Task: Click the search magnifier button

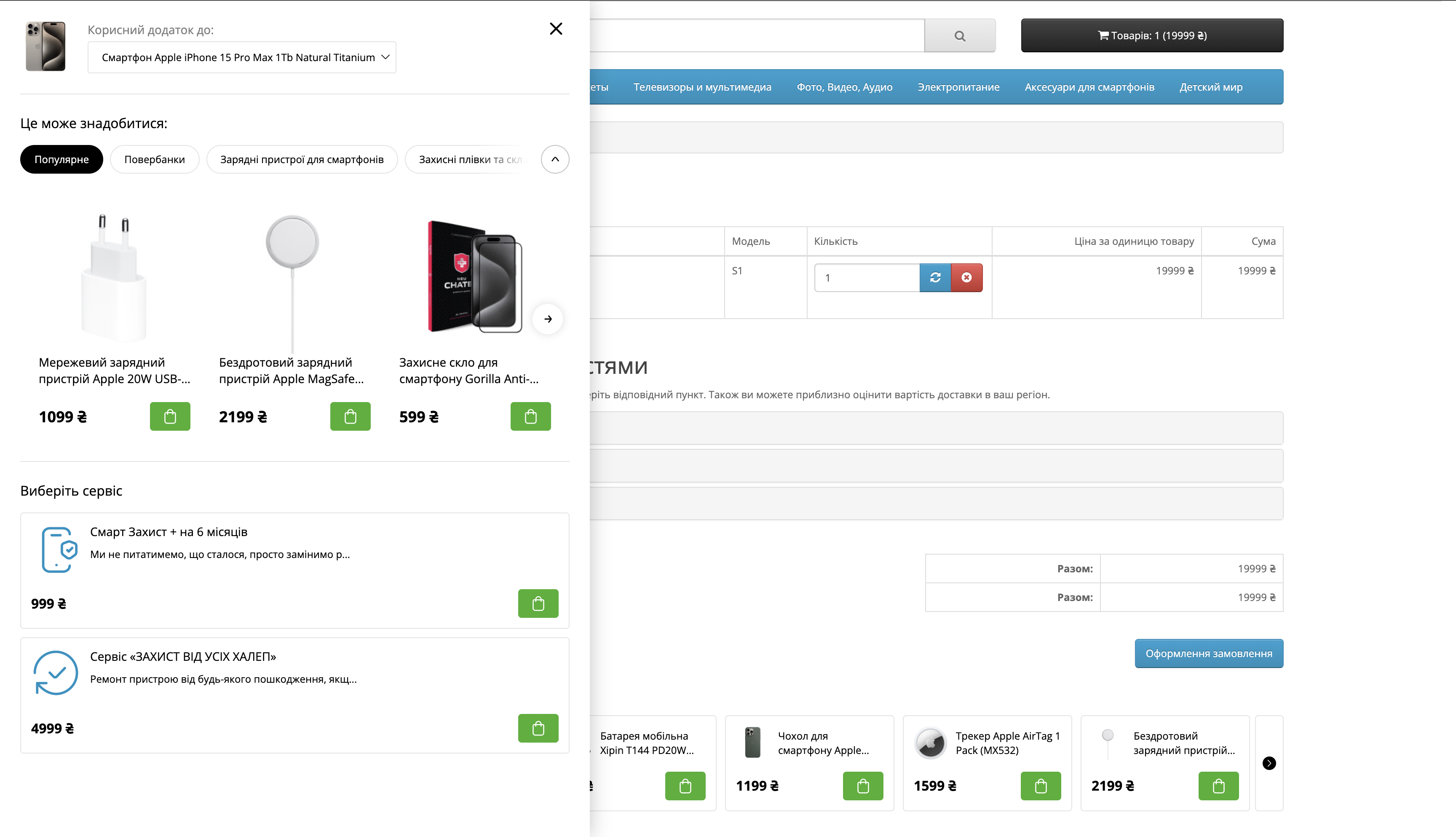Action: point(959,36)
